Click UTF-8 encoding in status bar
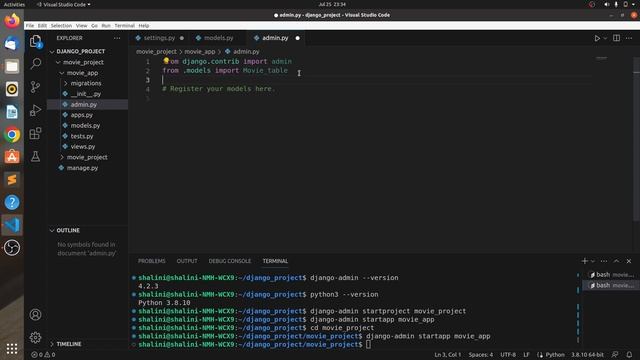The height and width of the screenshot is (360, 640). [x=508, y=355]
